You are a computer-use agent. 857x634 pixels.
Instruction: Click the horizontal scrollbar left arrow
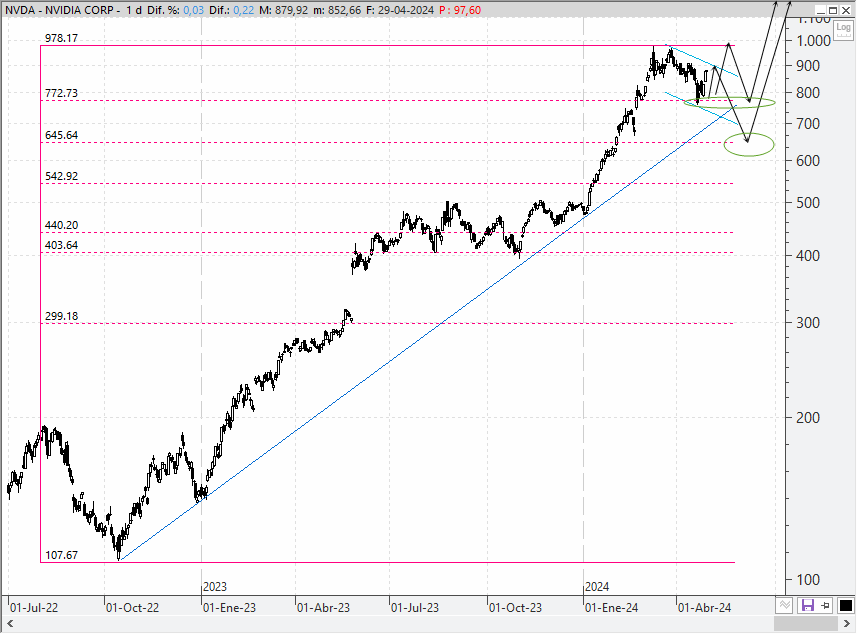pyautogui.click(x=10, y=624)
